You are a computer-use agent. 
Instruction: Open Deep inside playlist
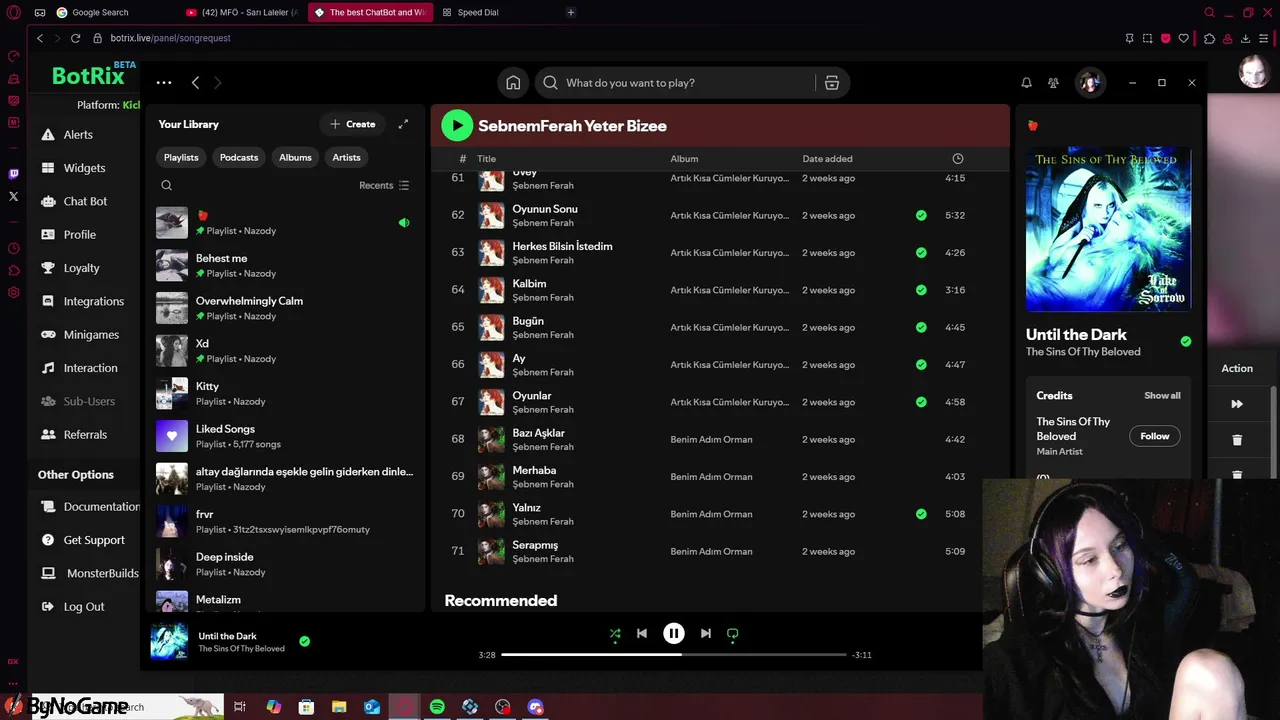pos(284,564)
